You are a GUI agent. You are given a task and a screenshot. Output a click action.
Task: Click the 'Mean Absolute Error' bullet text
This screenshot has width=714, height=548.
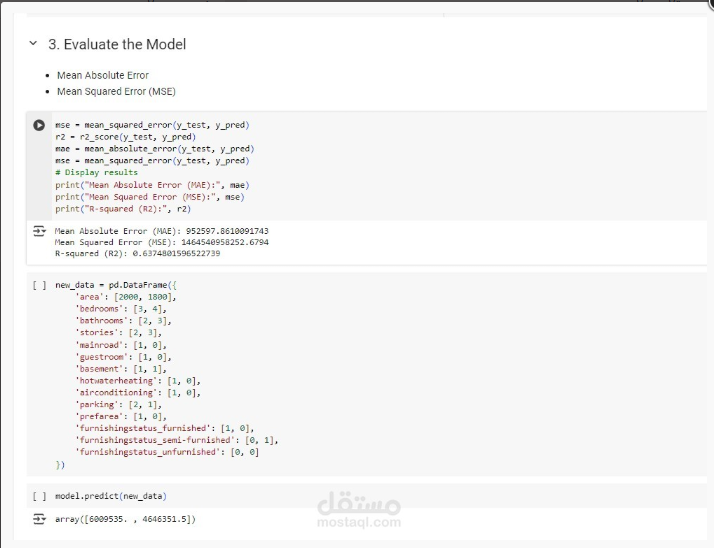[x=102, y=75]
